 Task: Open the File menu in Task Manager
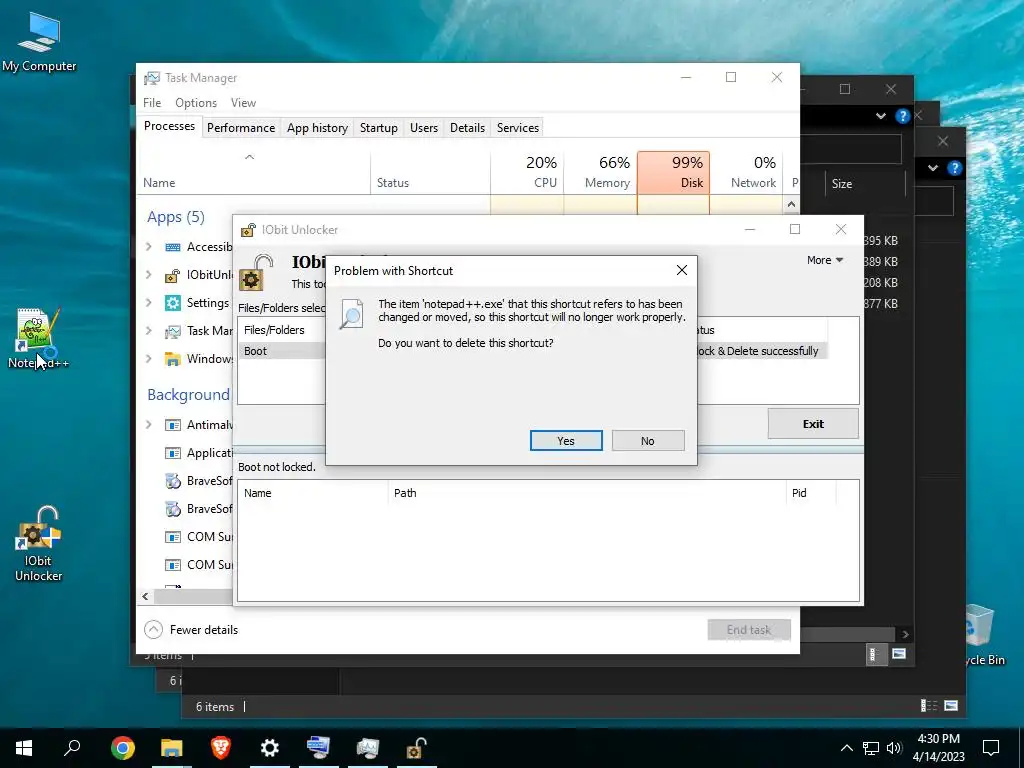tap(152, 103)
